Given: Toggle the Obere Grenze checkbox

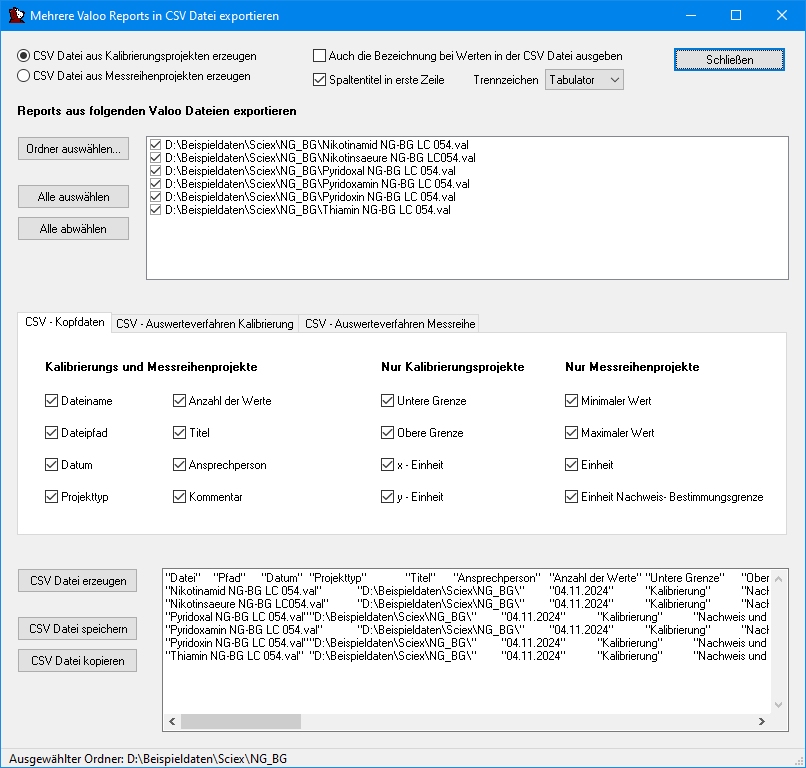Looking at the screenshot, I should click(388, 433).
